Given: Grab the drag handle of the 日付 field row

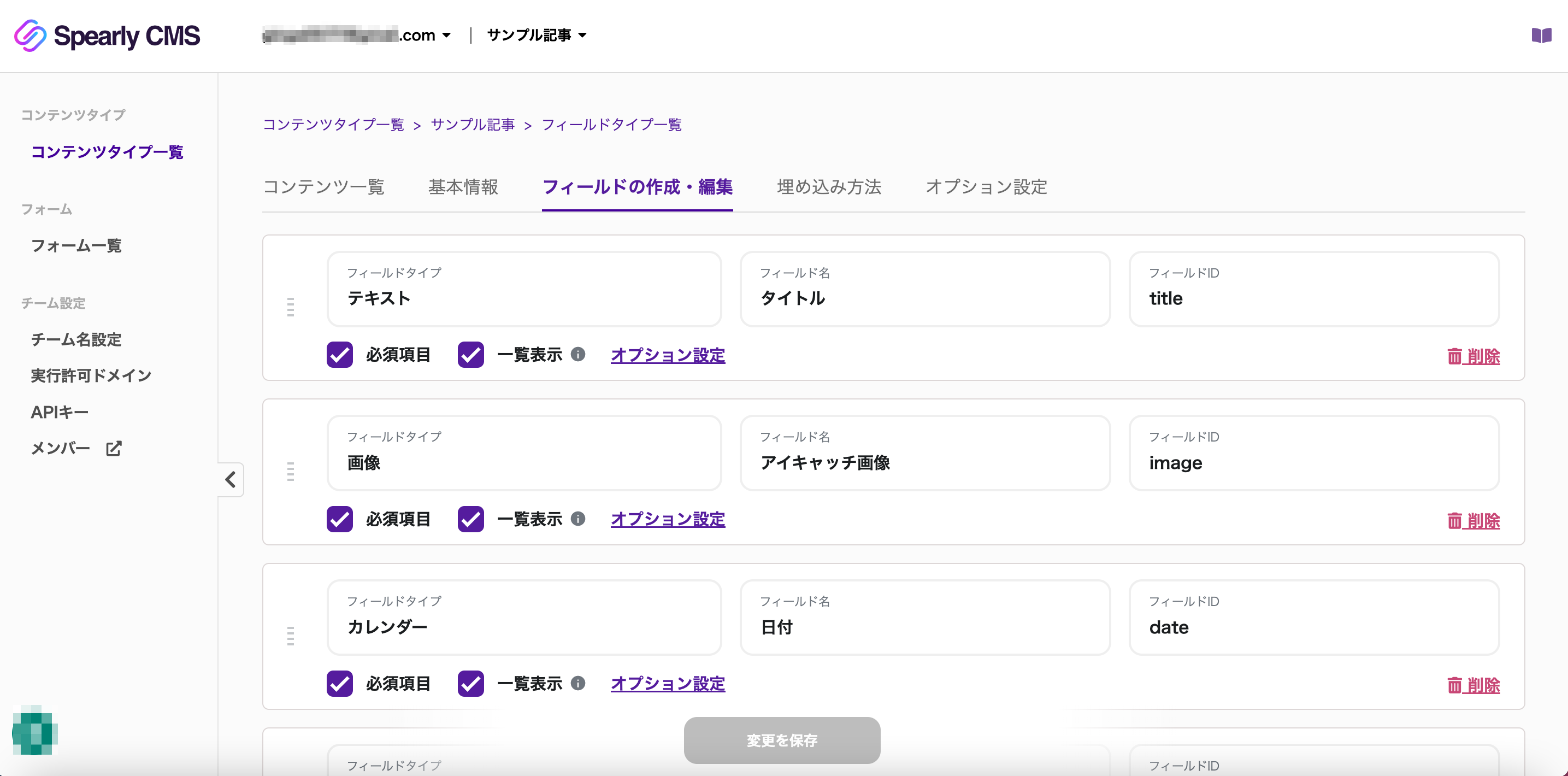Looking at the screenshot, I should 290,636.
